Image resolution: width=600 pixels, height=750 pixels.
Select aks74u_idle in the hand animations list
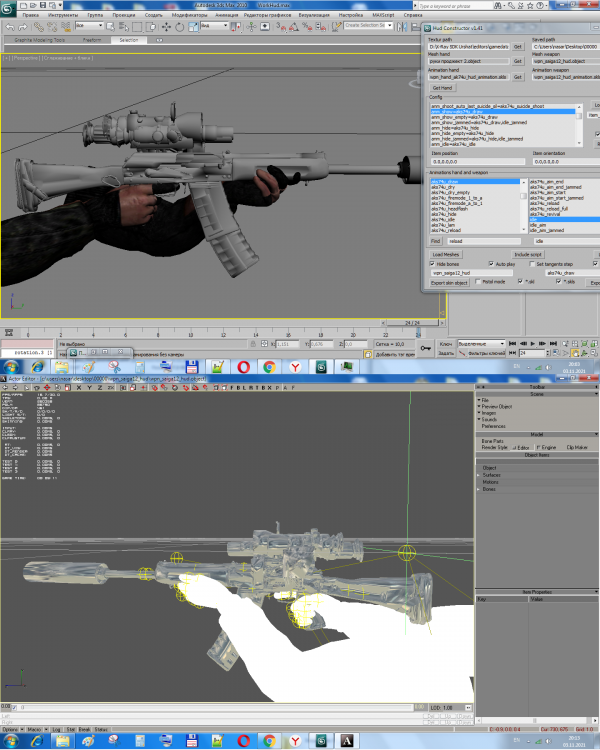448,217
